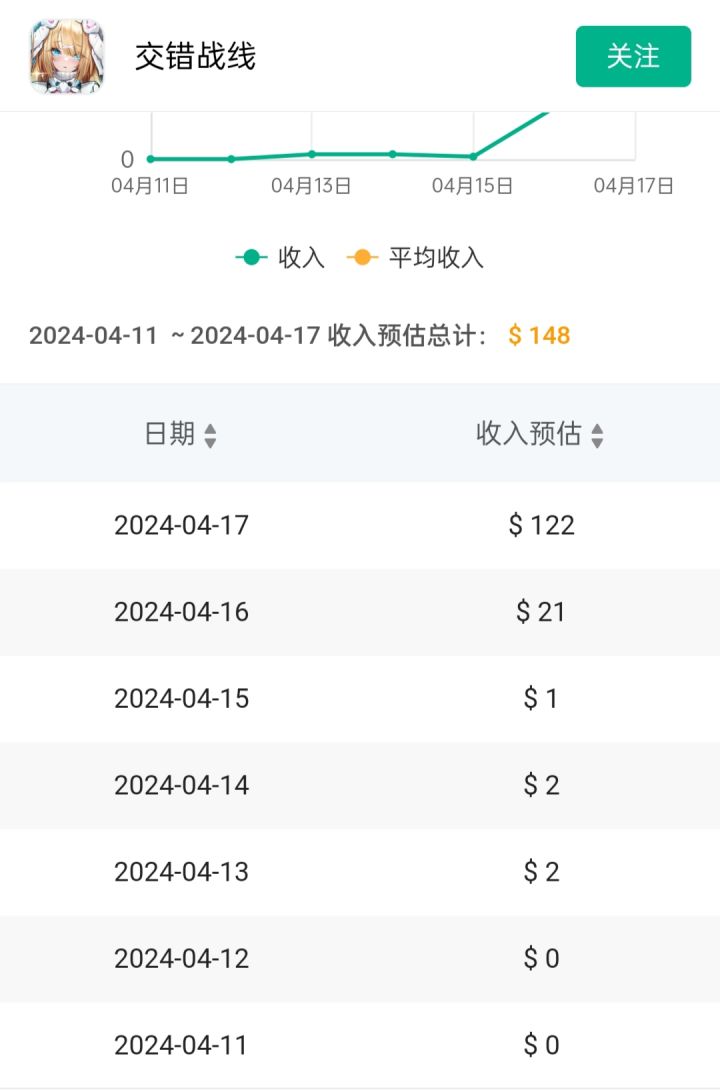Viewport: 720px width, 1090px height.
Task: Toggle the 收入 legend series
Action: coord(280,257)
